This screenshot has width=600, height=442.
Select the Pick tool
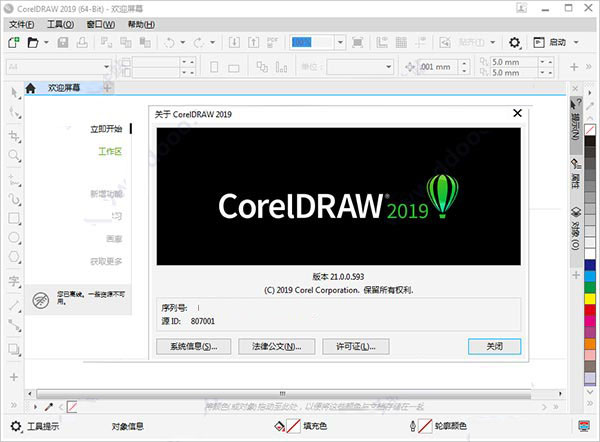(15, 93)
